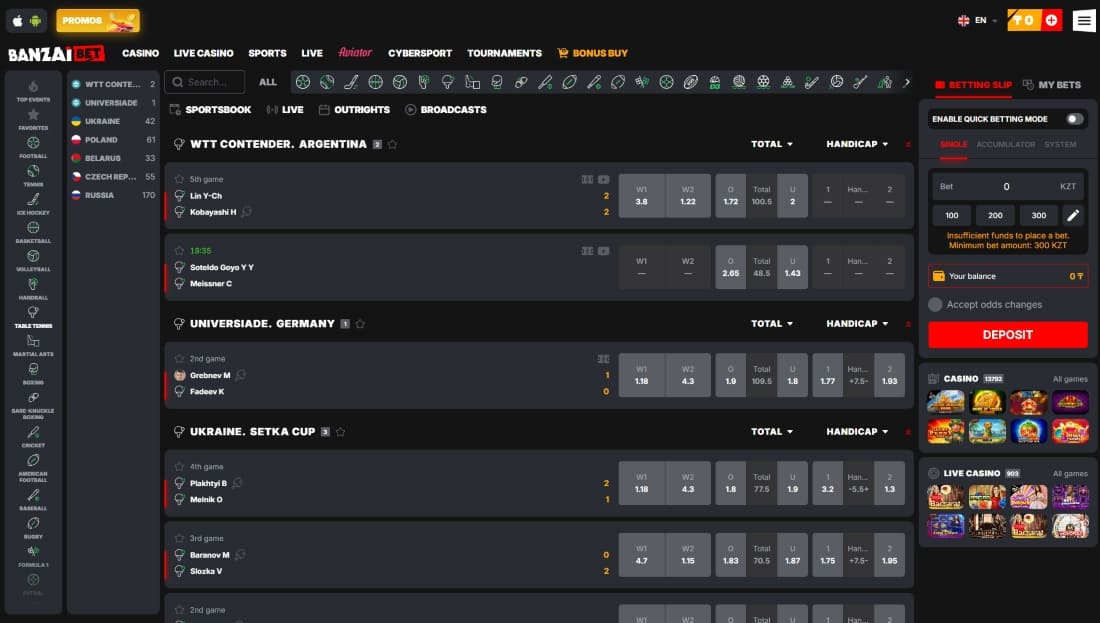
Task: Favorite the WTT Contender Argentina league
Action: 393,145
